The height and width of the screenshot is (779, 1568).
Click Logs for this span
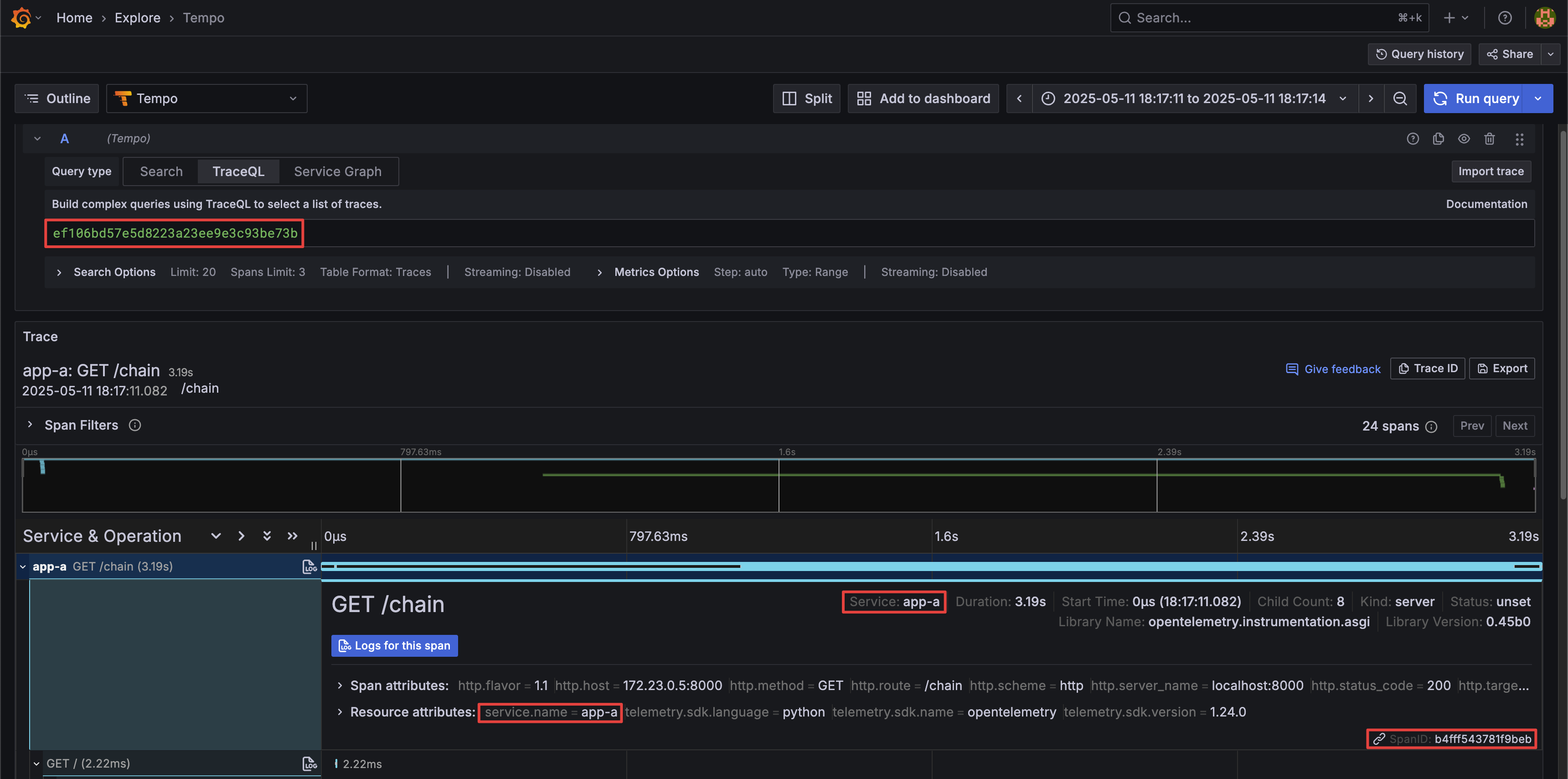tap(394, 646)
